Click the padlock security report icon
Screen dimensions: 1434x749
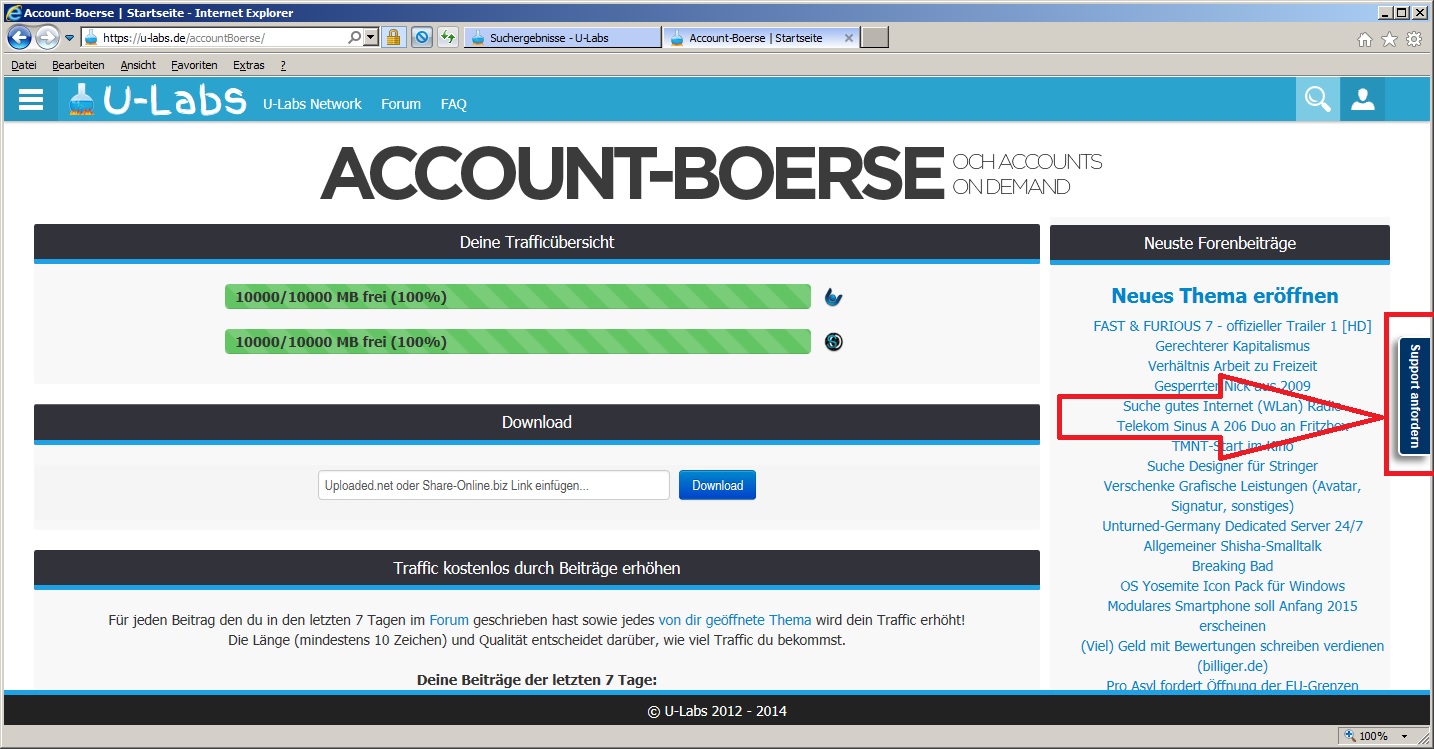click(394, 38)
